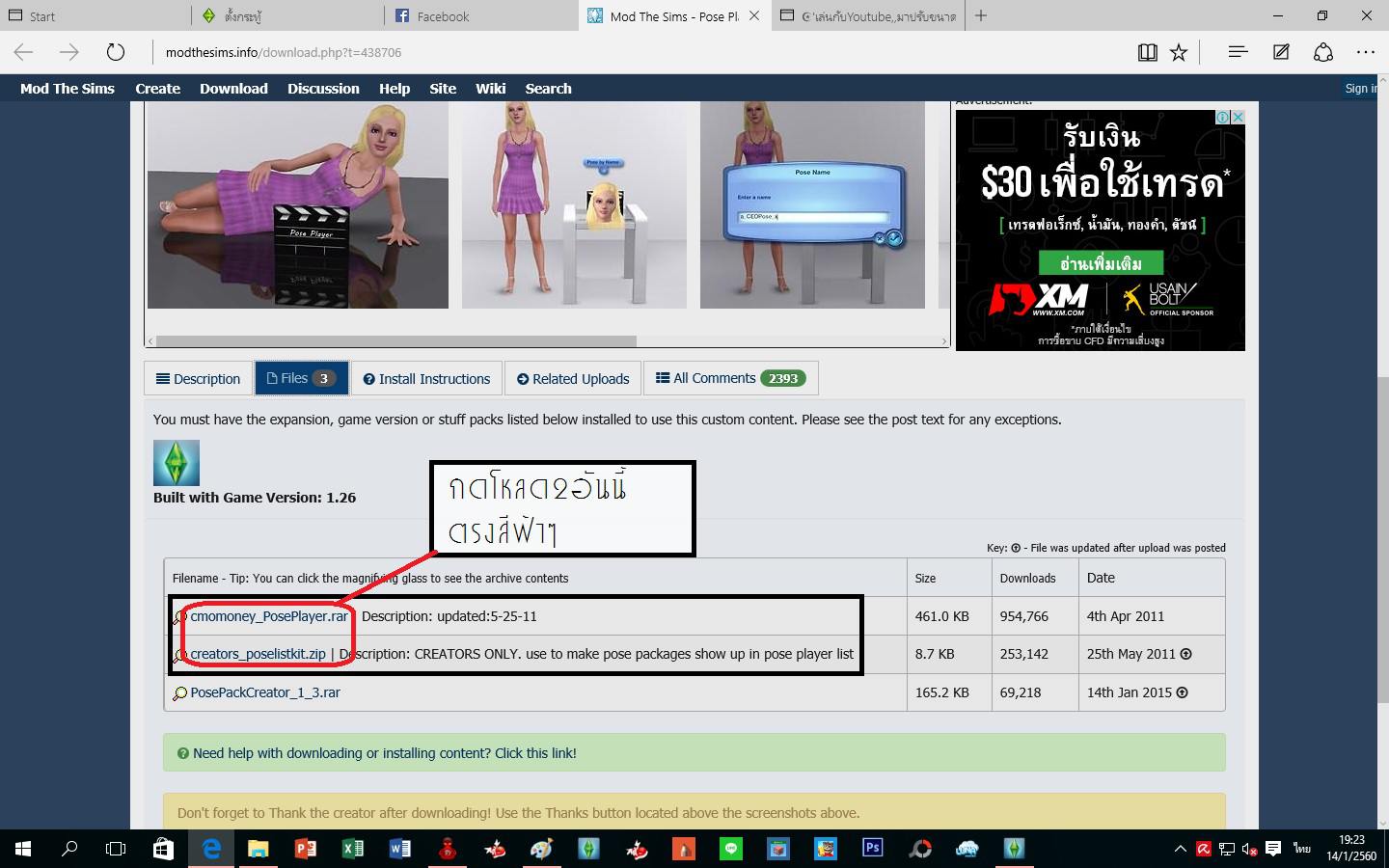The height and width of the screenshot is (868, 1389).
Task: Open the downloading help link in green banner
Action: pyautogui.click(x=384, y=753)
